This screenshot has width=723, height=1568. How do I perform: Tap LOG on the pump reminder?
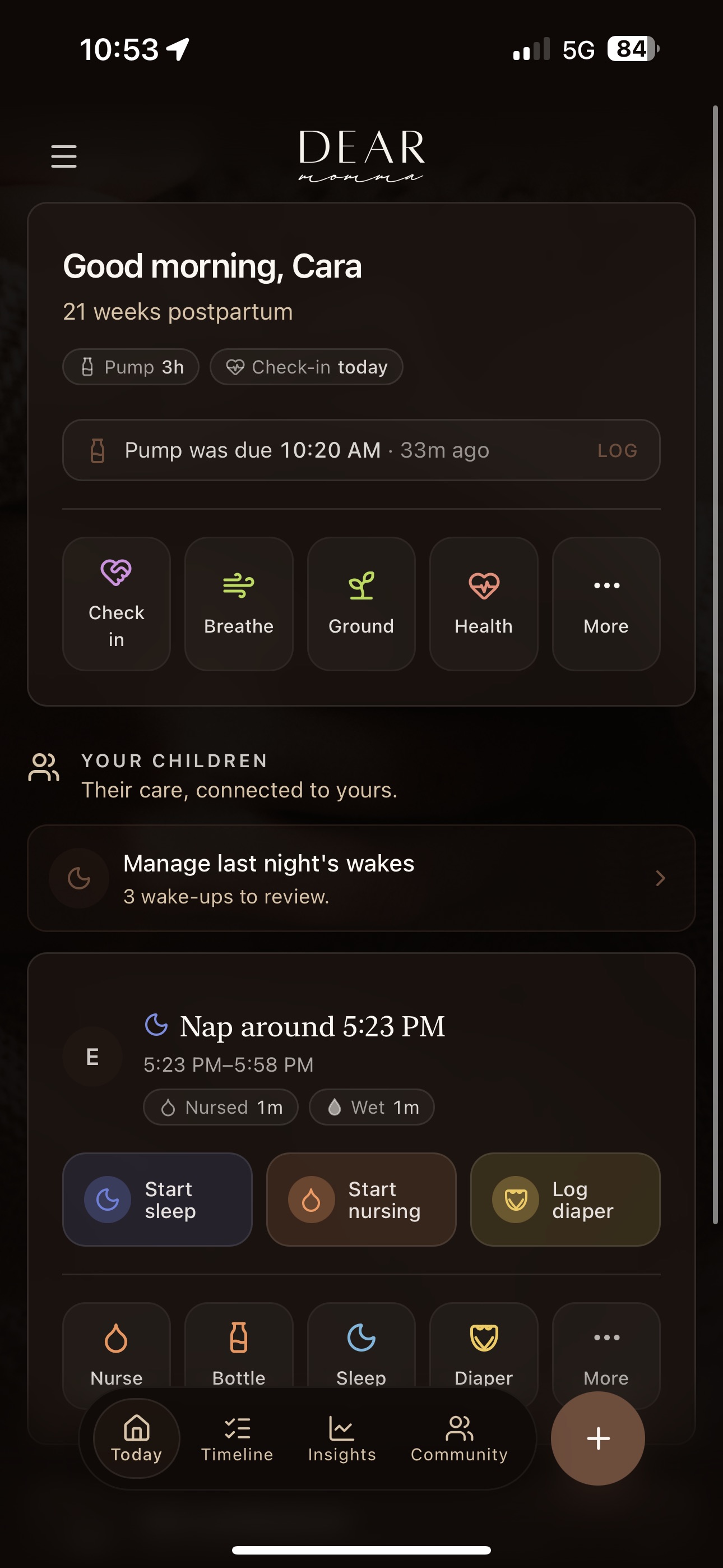tap(617, 450)
